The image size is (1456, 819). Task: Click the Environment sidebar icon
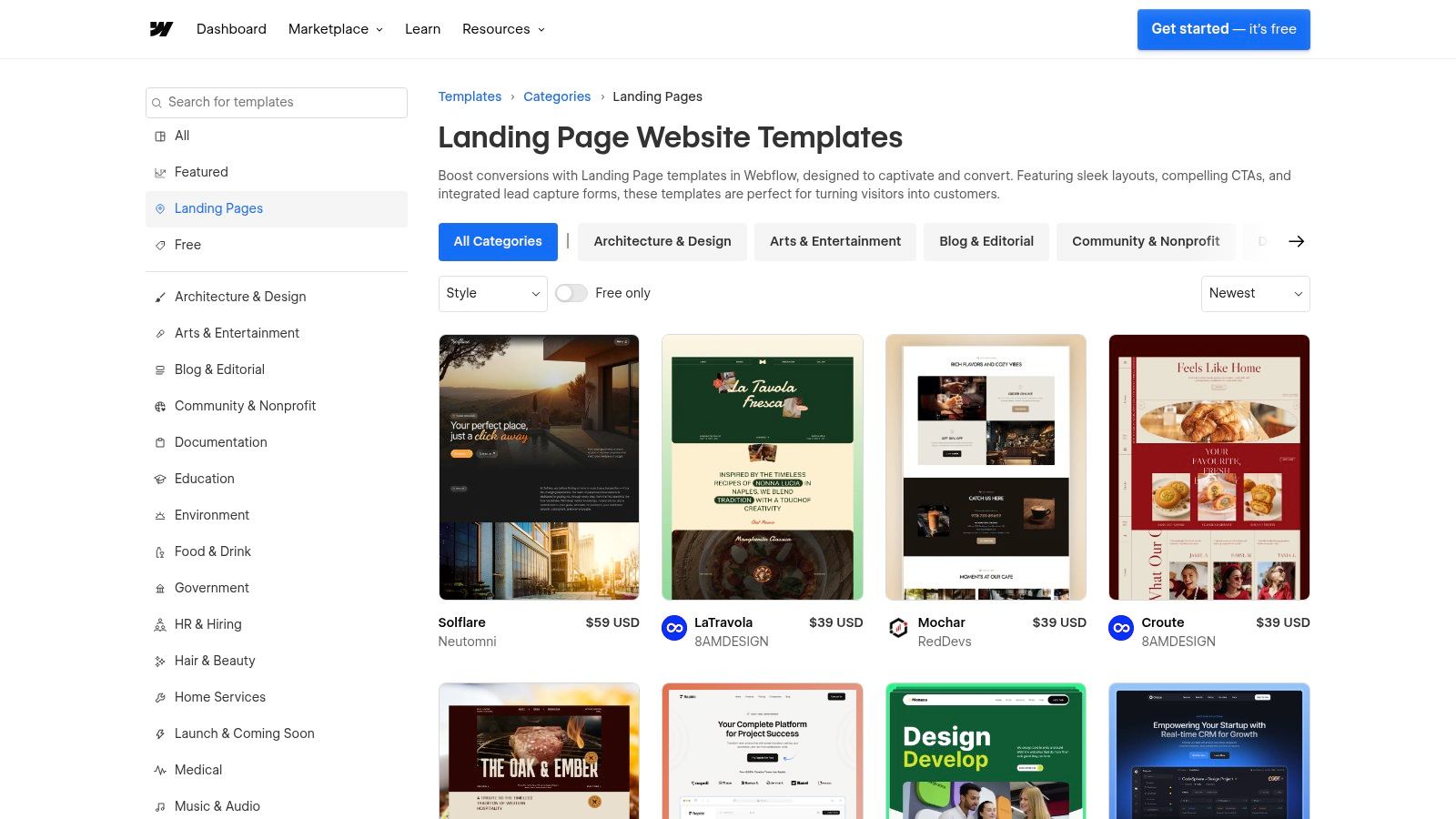coord(160,516)
